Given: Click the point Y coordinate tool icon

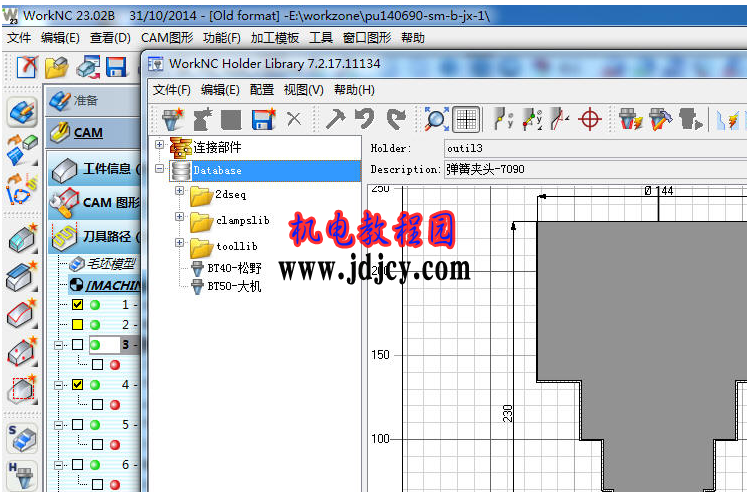Looking at the screenshot, I should [503, 119].
